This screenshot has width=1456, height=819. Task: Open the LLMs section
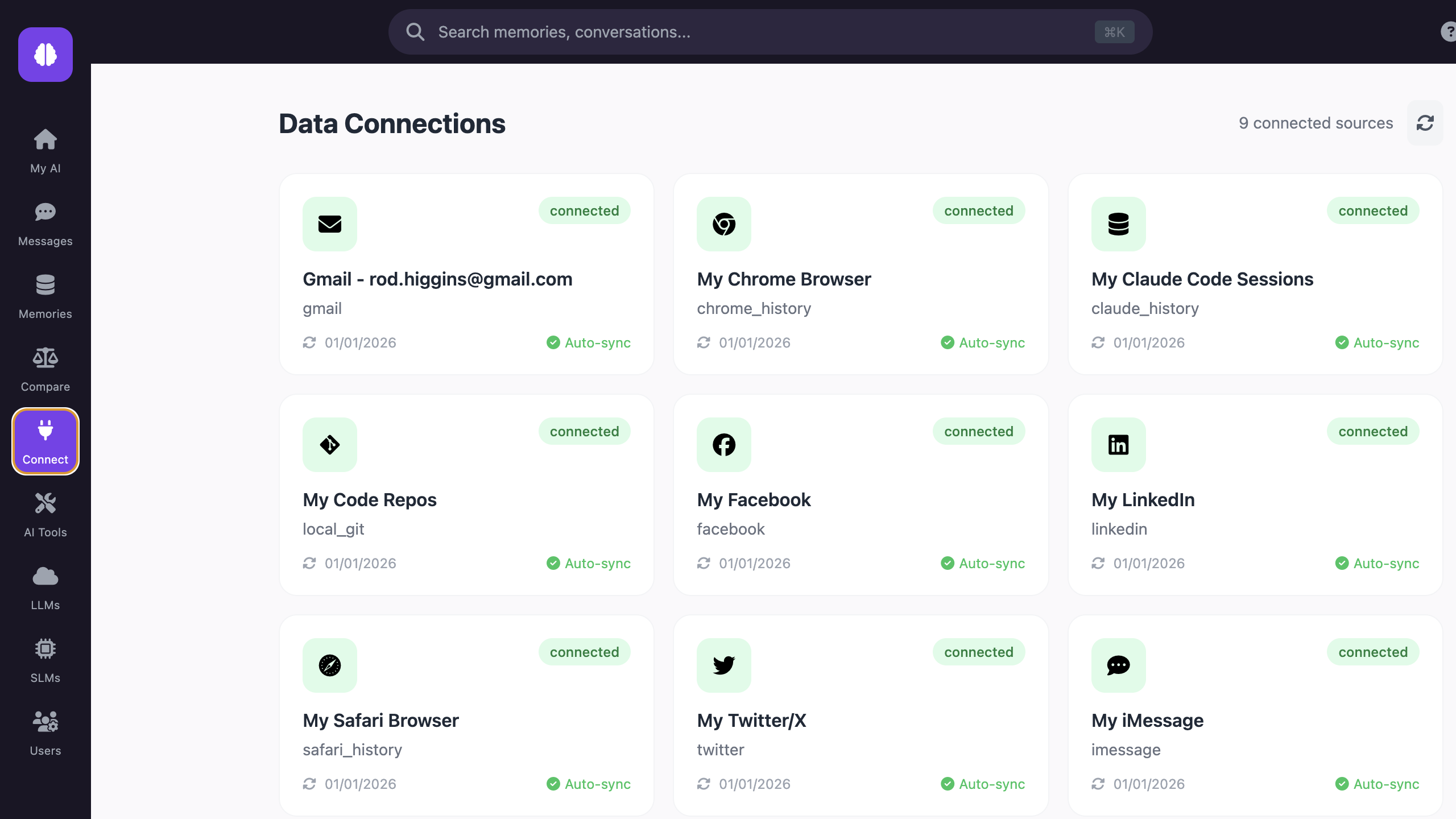pos(45,587)
